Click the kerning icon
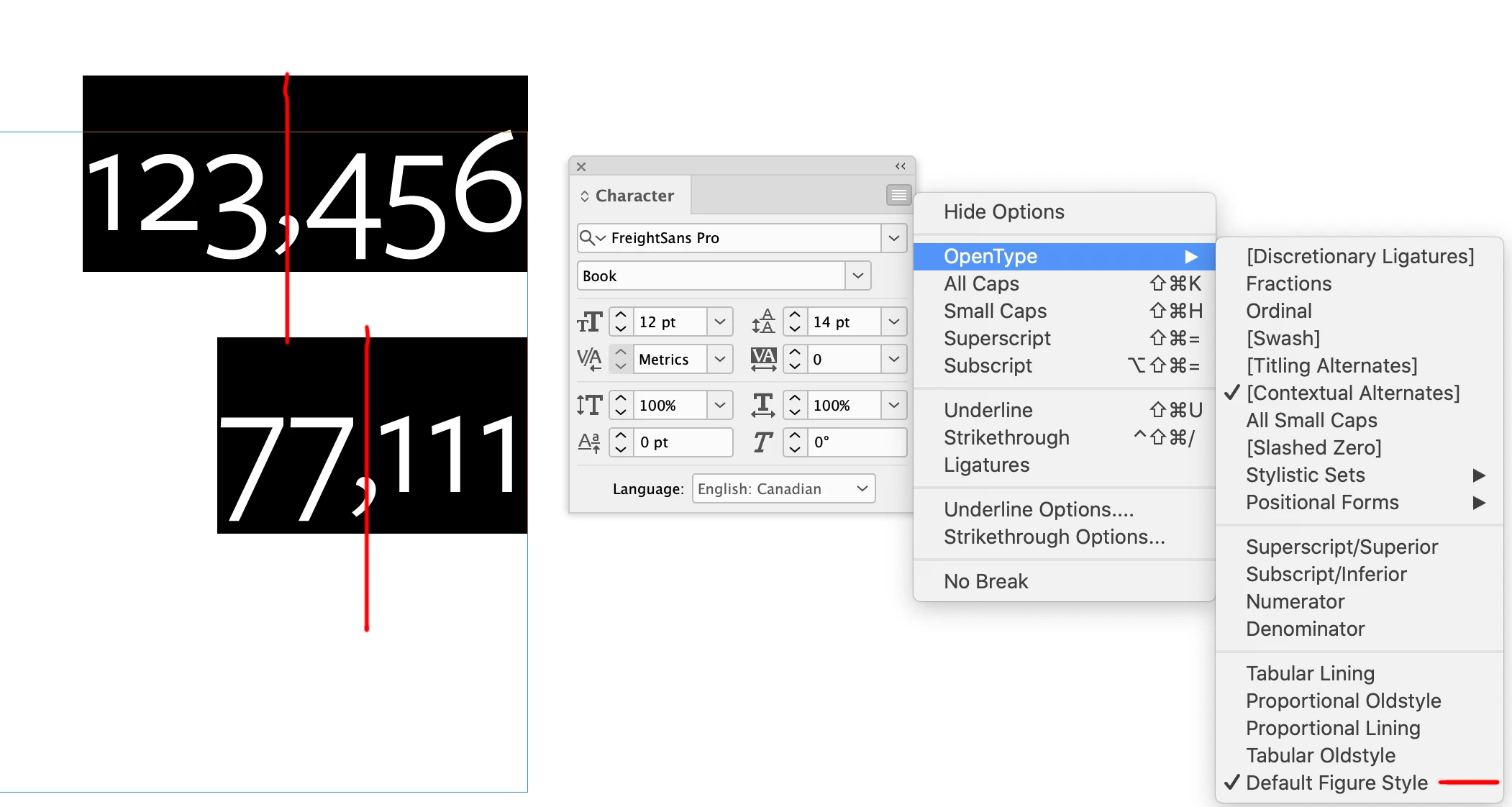The image size is (1512, 807). (589, 359)
